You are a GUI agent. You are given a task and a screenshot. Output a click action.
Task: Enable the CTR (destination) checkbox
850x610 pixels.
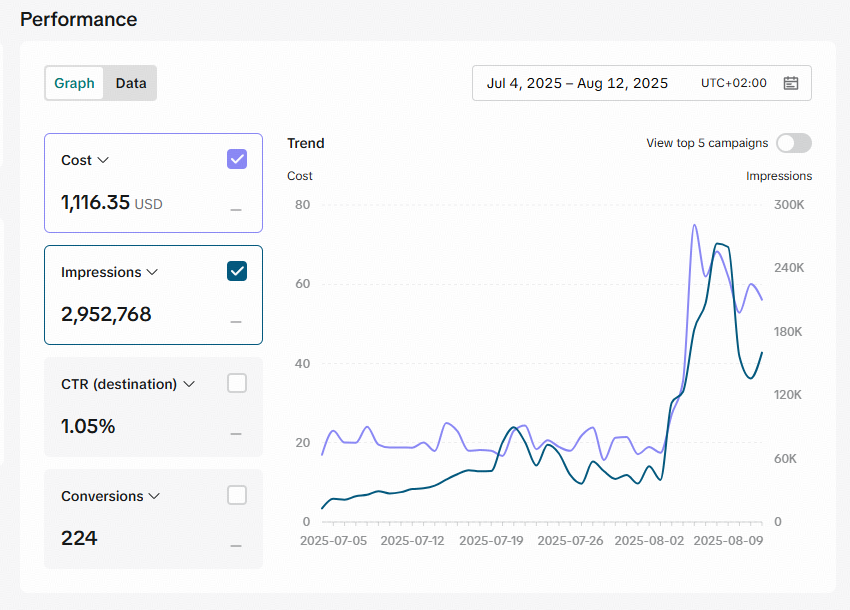pos(237,383)
